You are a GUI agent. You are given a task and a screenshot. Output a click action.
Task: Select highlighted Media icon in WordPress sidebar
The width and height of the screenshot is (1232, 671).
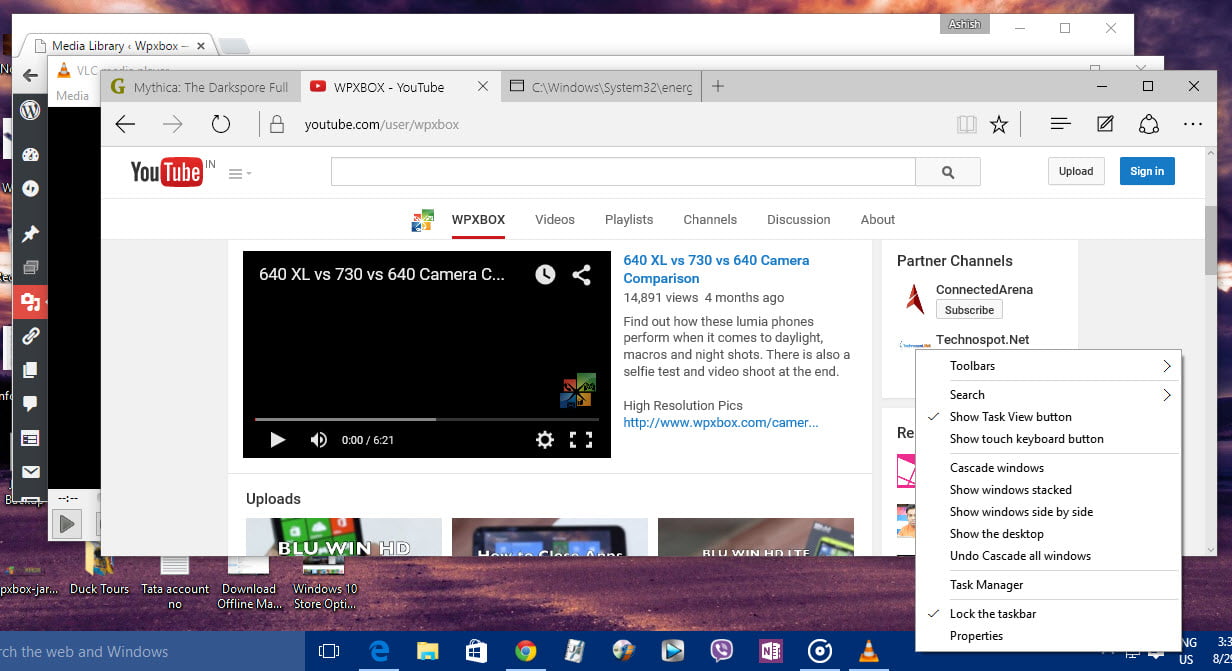click(x=30, y=302)
